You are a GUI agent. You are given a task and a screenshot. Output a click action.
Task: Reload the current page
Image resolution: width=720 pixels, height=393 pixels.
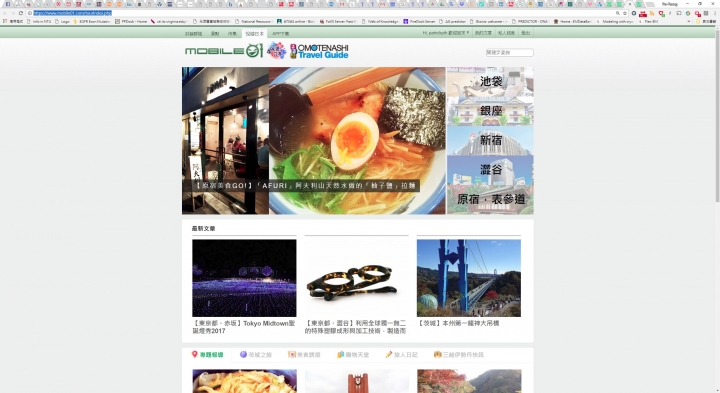click(x=21, y=13)
